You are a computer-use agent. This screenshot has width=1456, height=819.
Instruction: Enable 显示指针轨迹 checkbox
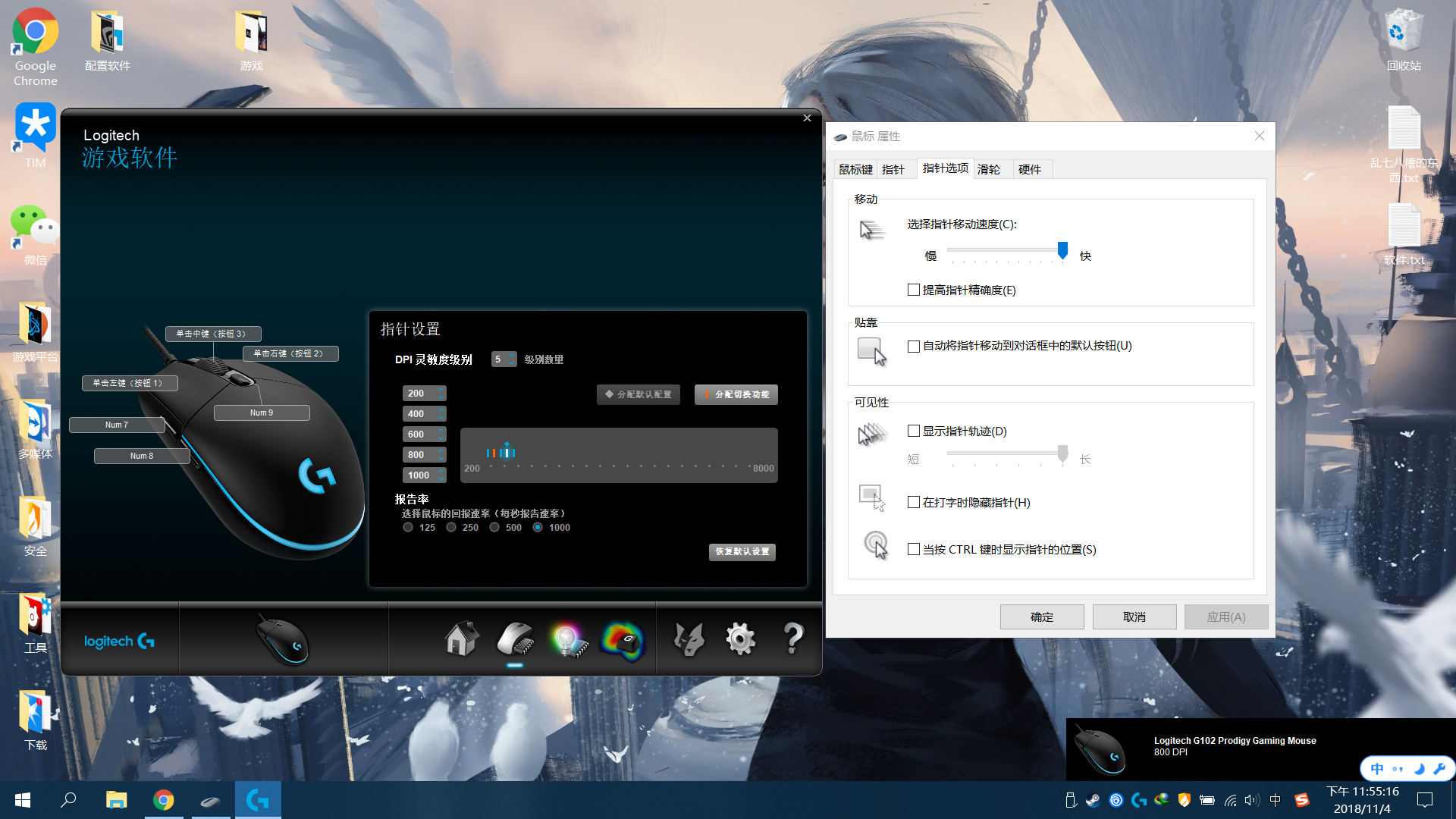click(x=914, y=431)
